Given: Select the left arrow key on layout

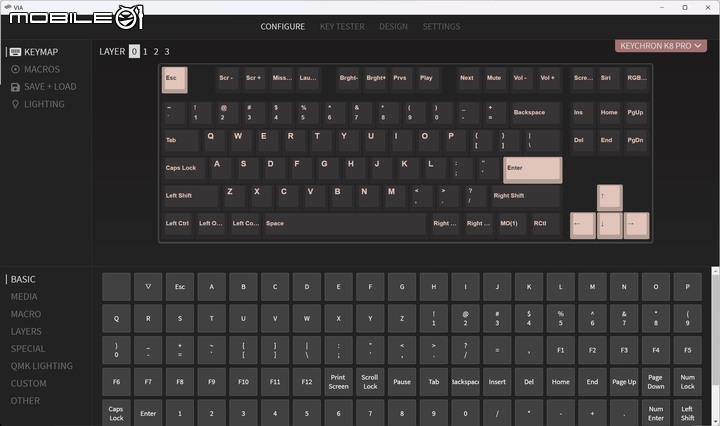Looking at the screenshot, I should click(x=583, y=225).
